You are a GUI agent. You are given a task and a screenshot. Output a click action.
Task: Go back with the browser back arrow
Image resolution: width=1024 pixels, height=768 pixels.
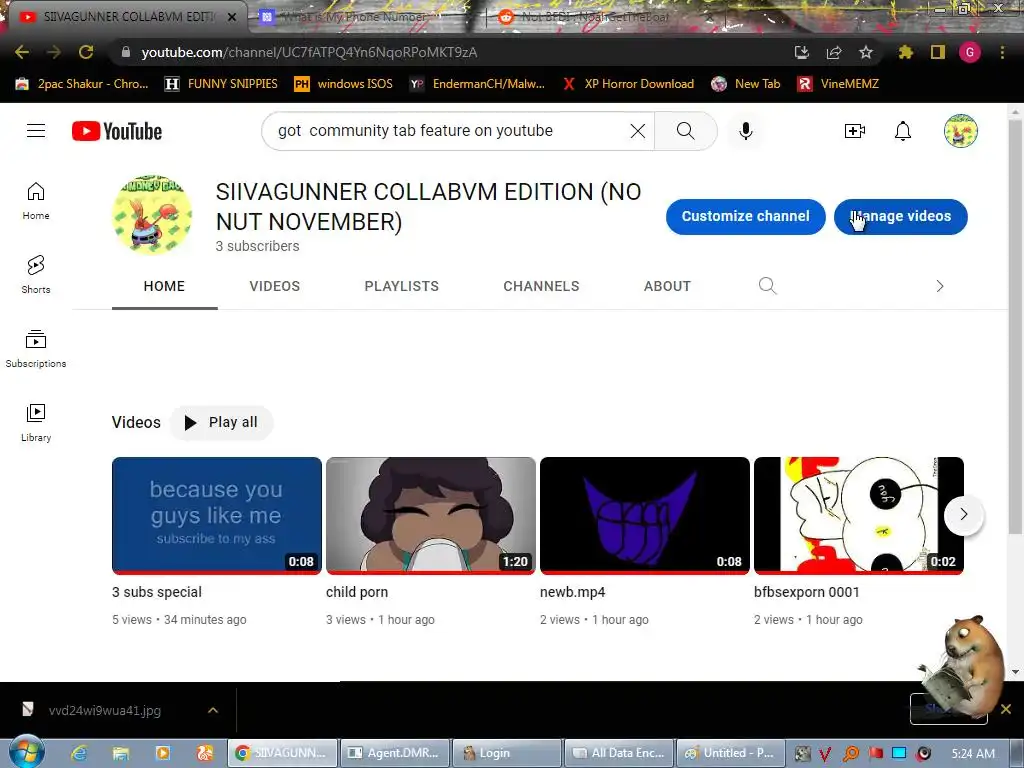pos(22,52)
